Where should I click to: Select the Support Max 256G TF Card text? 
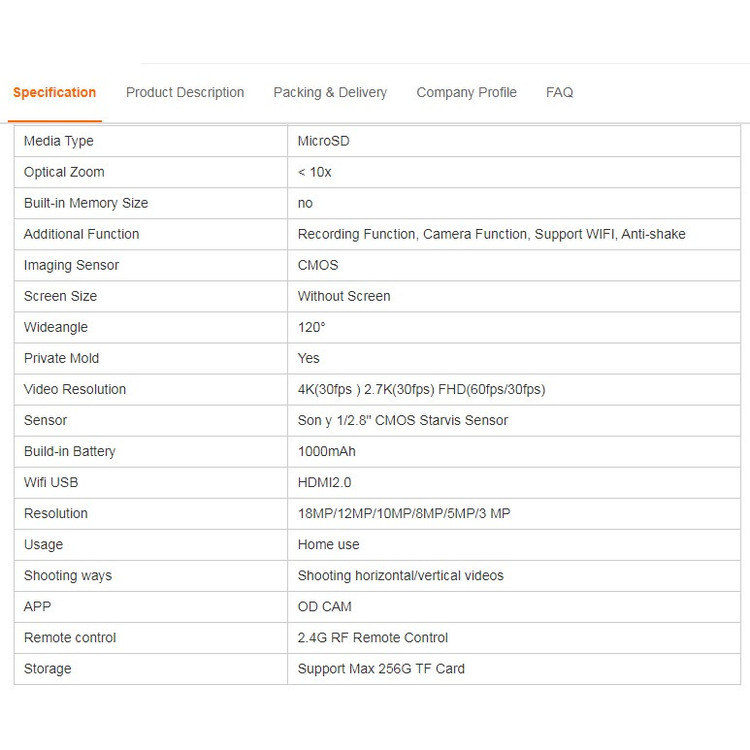381,668
